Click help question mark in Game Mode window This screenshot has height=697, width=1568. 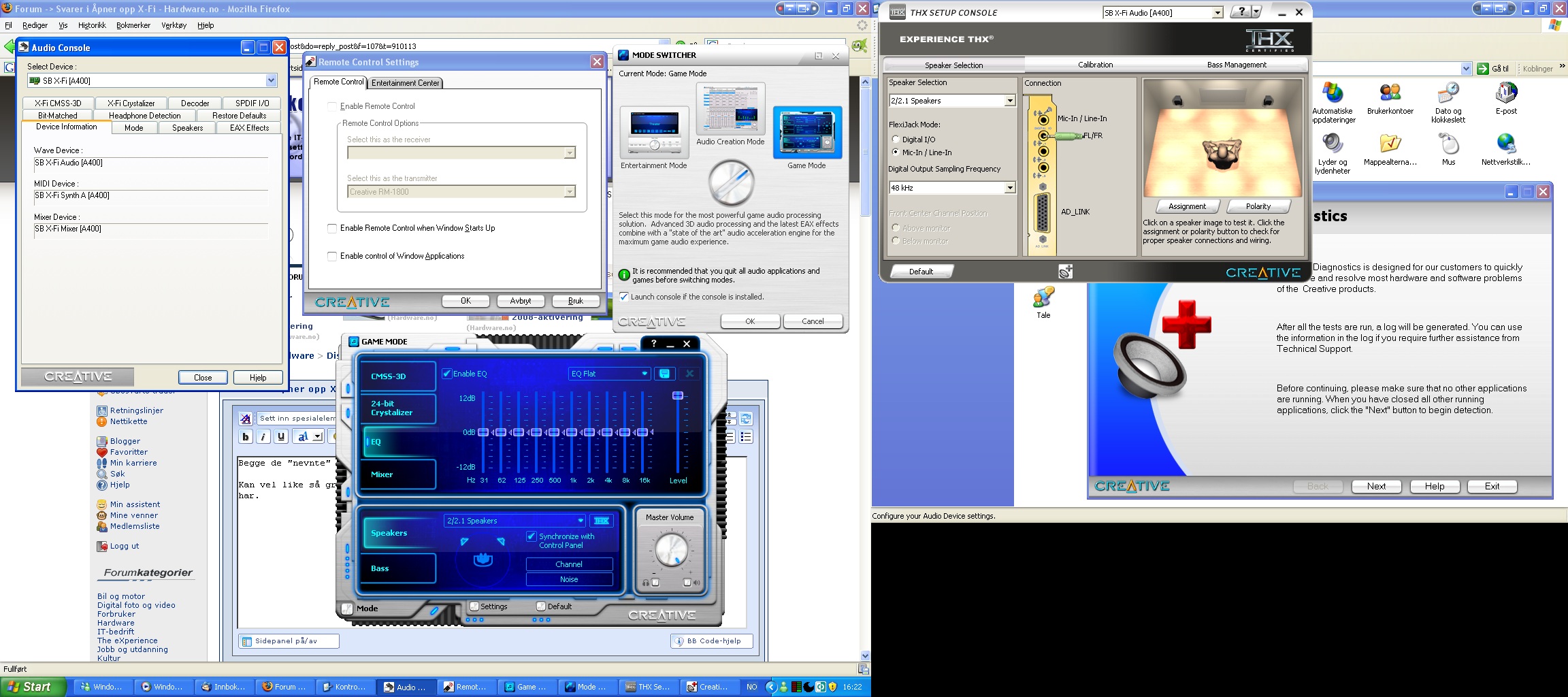point(654,344)
